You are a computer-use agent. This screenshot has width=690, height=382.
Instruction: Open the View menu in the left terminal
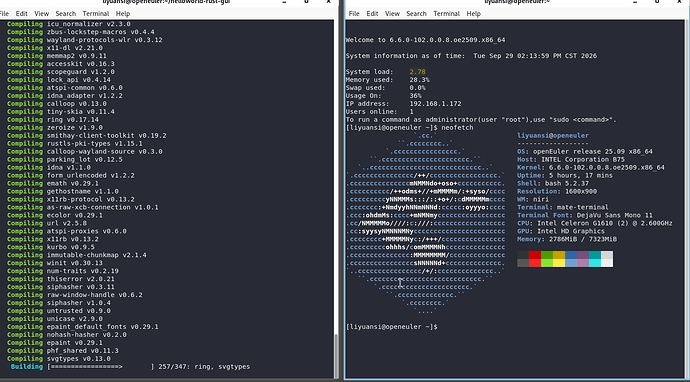41,14
